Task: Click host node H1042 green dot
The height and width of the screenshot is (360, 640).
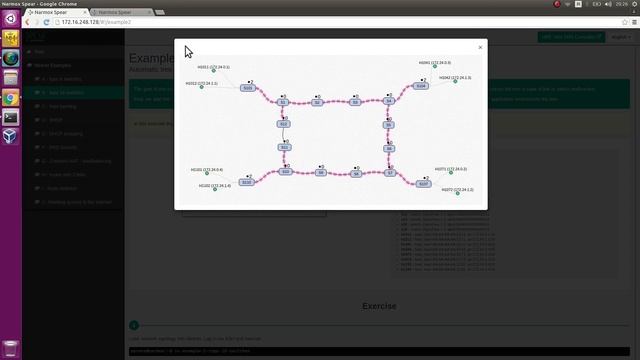Action: click(x=455, y=81)
